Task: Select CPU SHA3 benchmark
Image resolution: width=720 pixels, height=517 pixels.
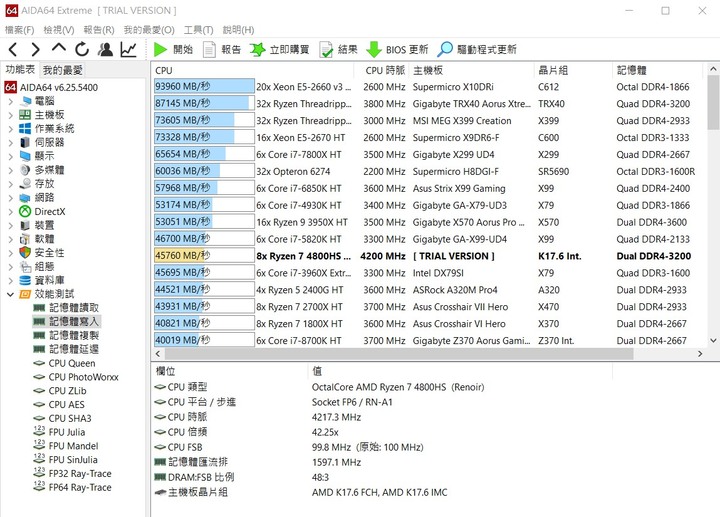Action: pyautogui.click(x=62, y=418)
